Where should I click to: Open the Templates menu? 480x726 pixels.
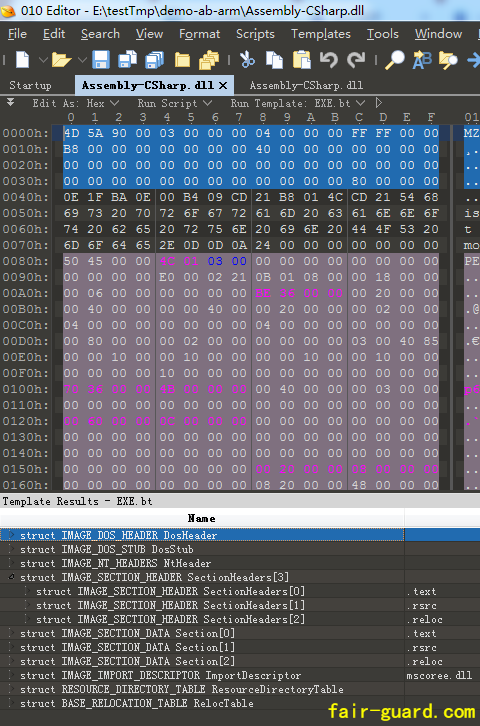tap(321, 34)
